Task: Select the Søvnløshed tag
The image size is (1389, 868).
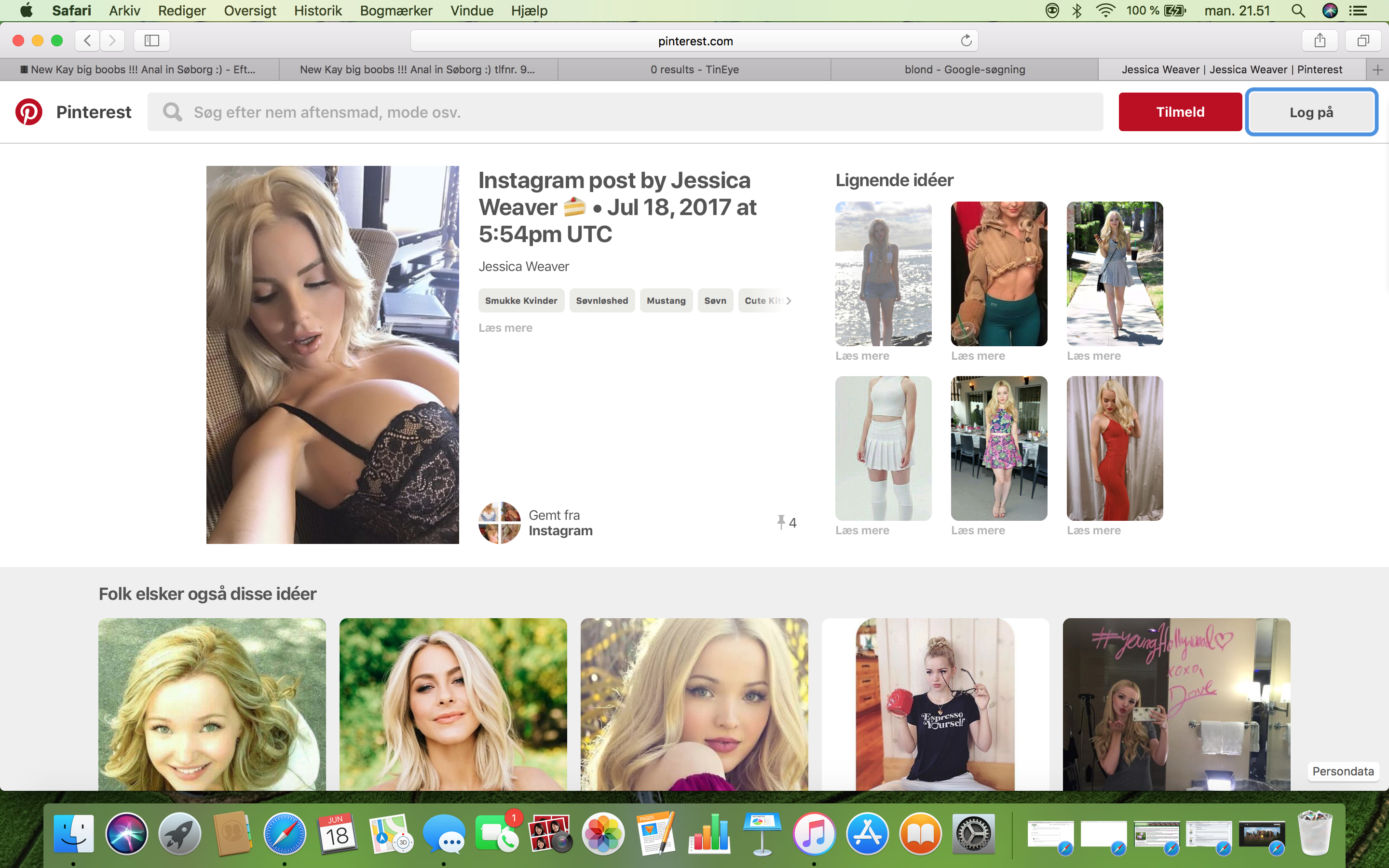Action: tap(602, 300)
